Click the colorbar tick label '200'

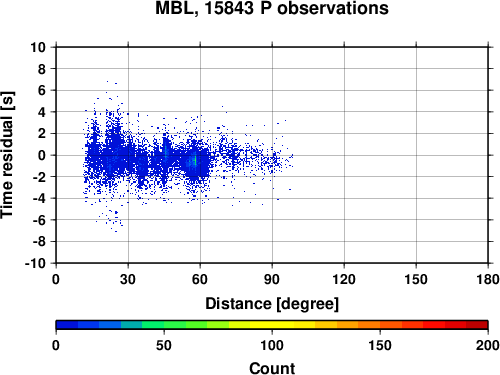point(488,345)
